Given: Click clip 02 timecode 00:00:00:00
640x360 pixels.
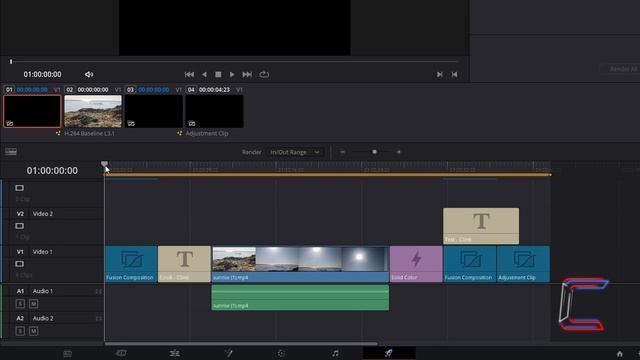Looking at the screenshot, I should (x=93, y=89).
